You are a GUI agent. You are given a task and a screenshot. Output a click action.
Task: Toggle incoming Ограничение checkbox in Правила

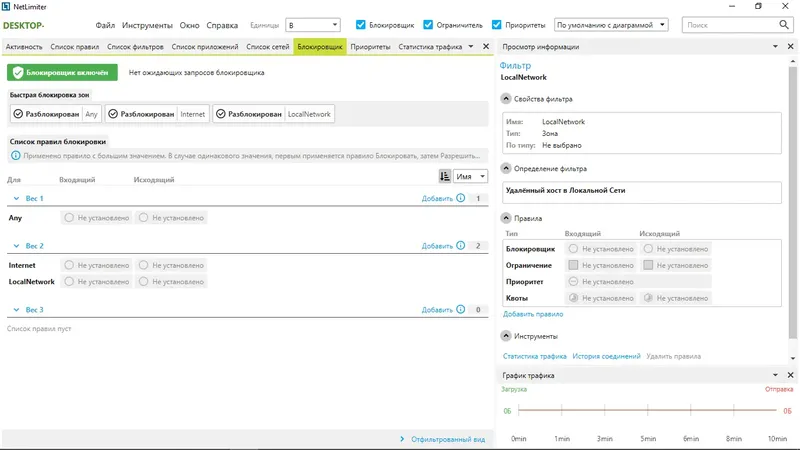(x=573, y=265)
